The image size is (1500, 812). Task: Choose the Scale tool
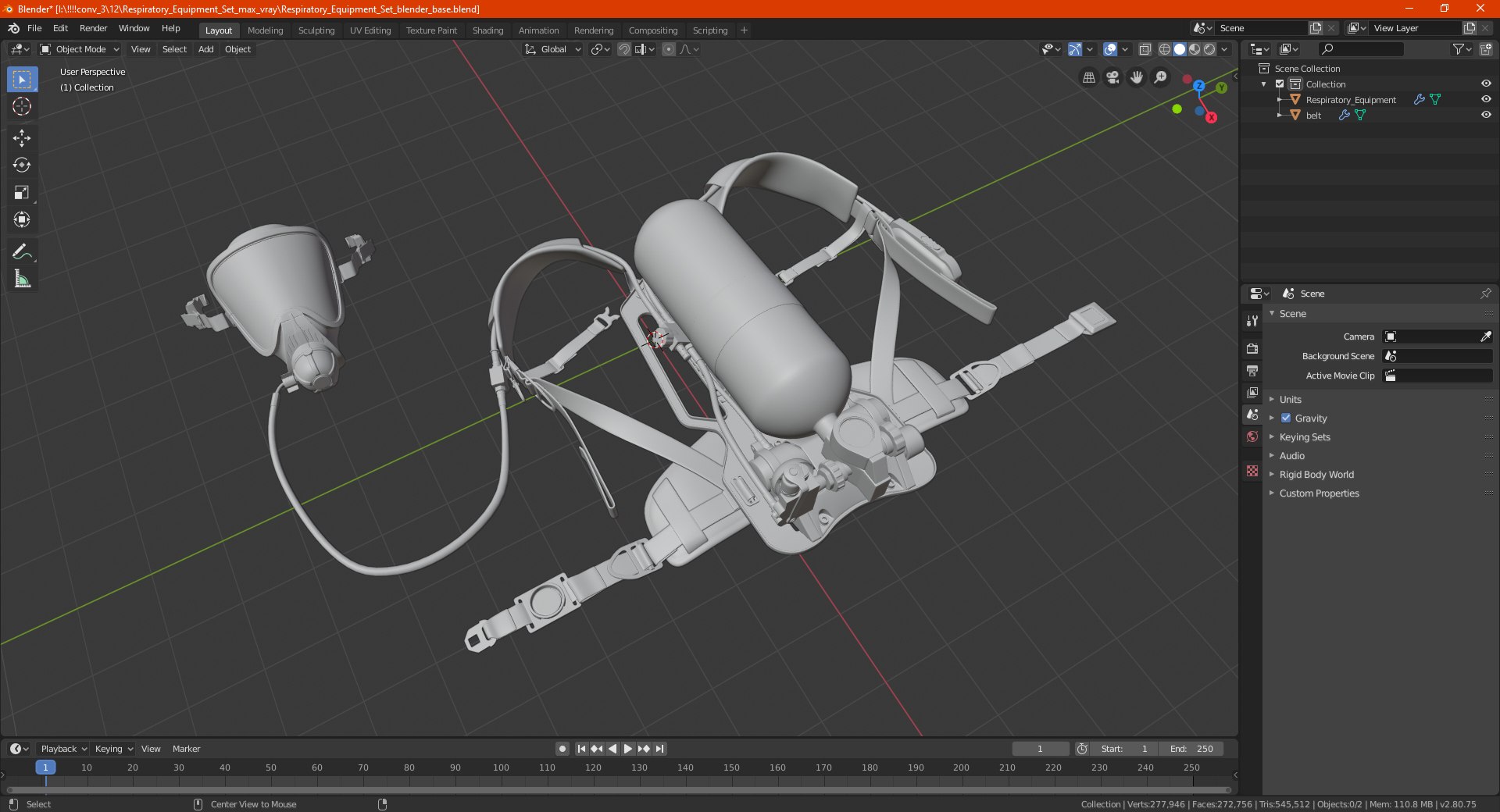(22, 193)
